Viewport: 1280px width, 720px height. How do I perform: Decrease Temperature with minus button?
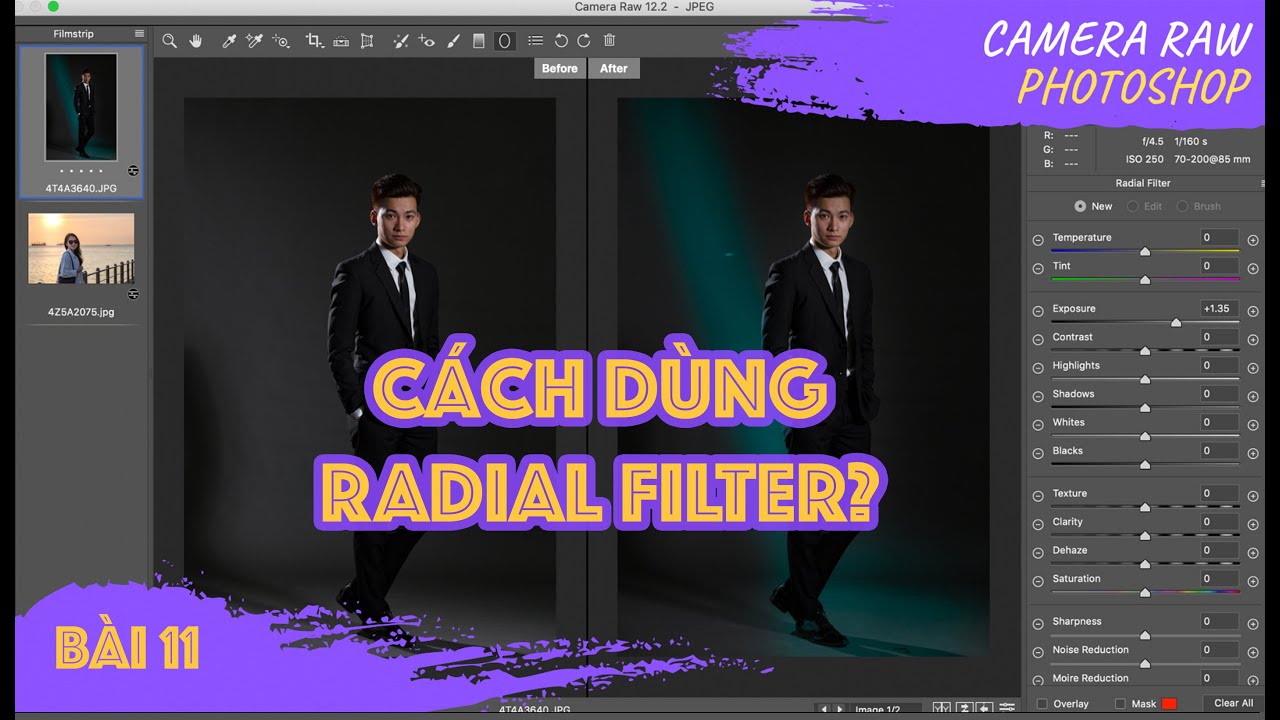click(1038, 240)
